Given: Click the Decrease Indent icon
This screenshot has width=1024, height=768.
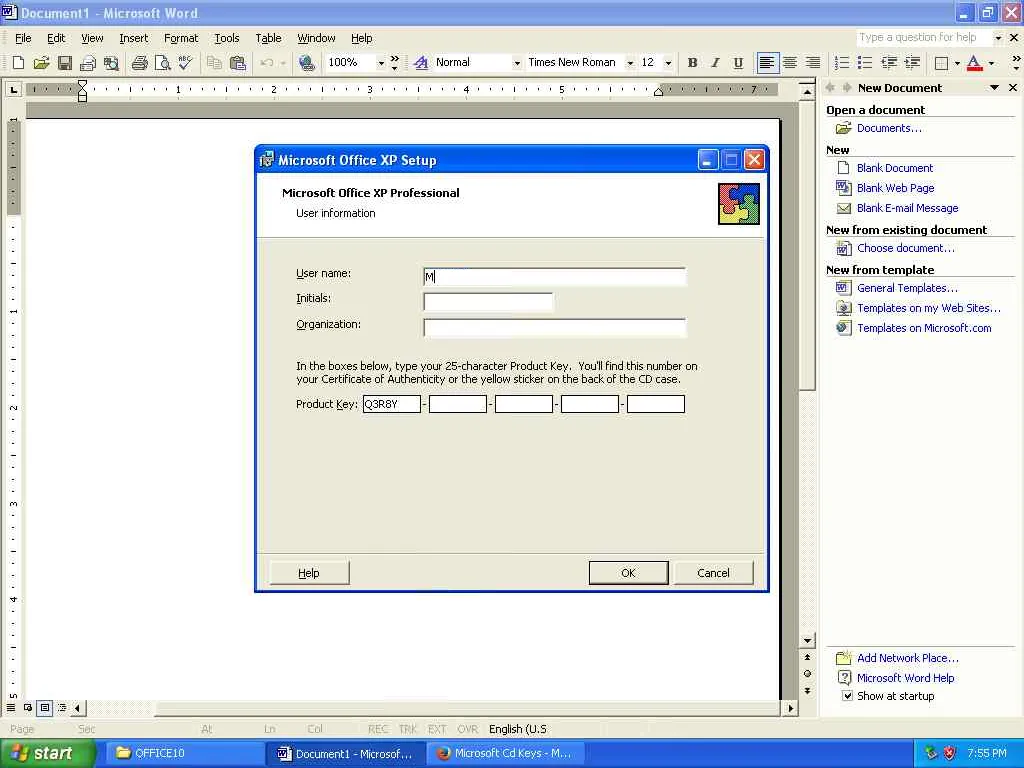Looking at the screenshot, I should [889, 63].
